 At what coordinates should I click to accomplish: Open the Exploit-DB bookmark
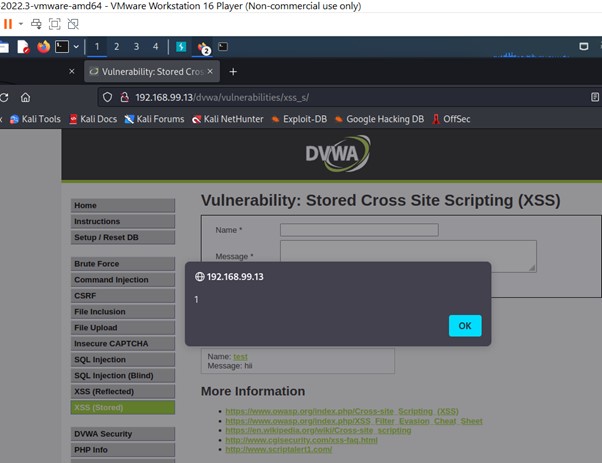[x=299, y=119]
